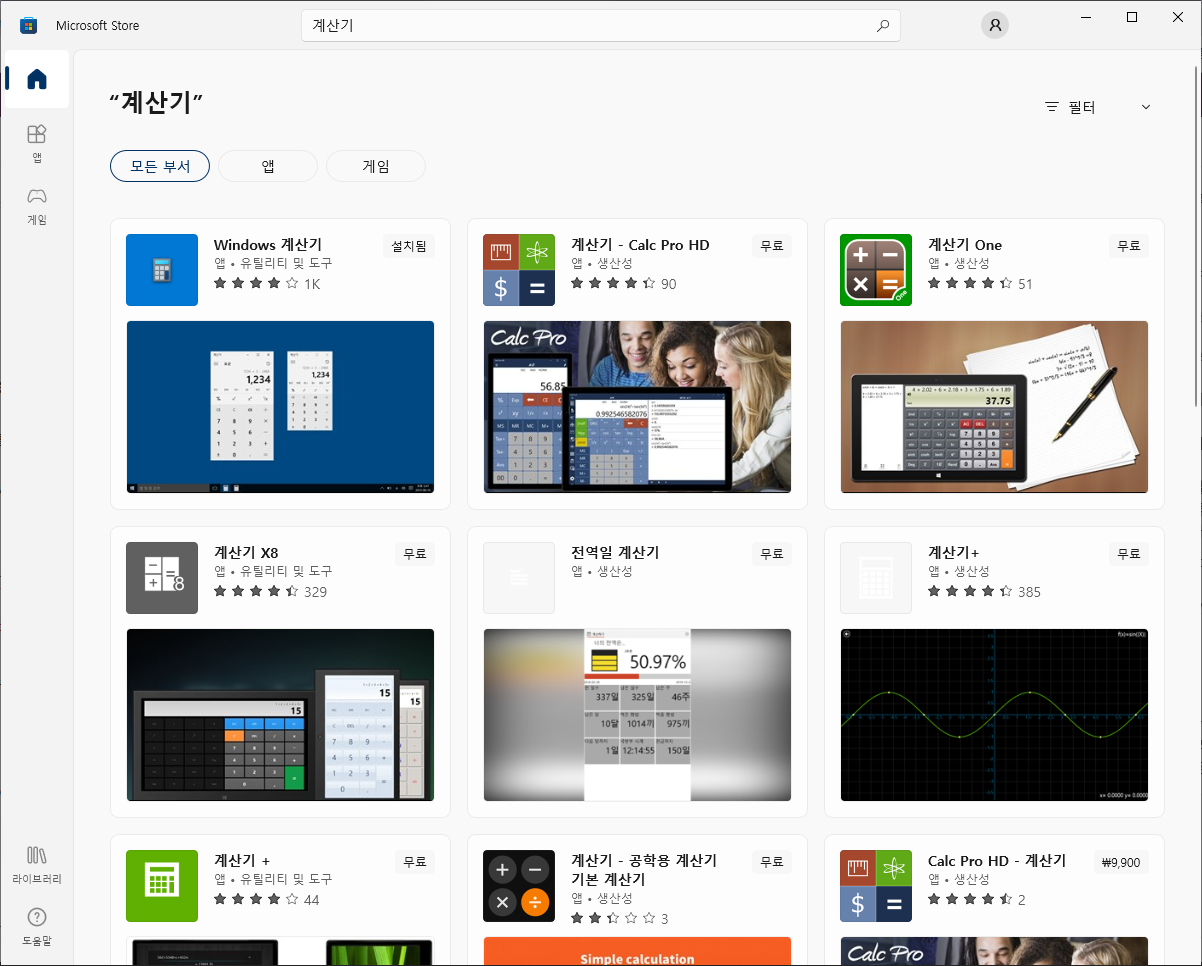Image resolution: width=1202 pixels, height=966 pixels.
Task: Enable the 앱 results filter
Action: click(x=267, y=166)
